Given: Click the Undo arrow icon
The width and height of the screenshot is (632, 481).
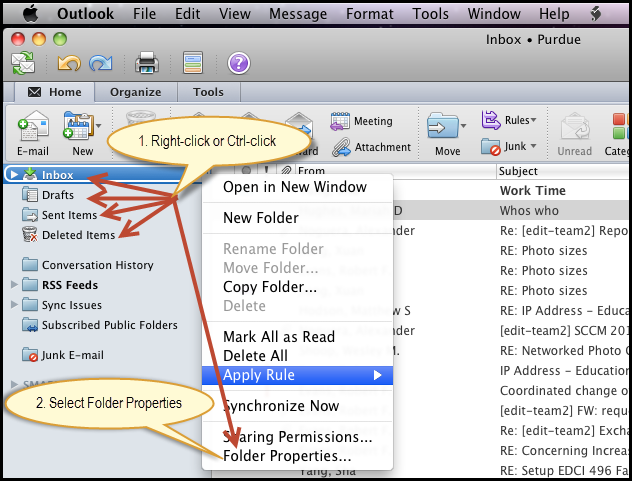Looking at the screenshot, I should tap(69, 63).
